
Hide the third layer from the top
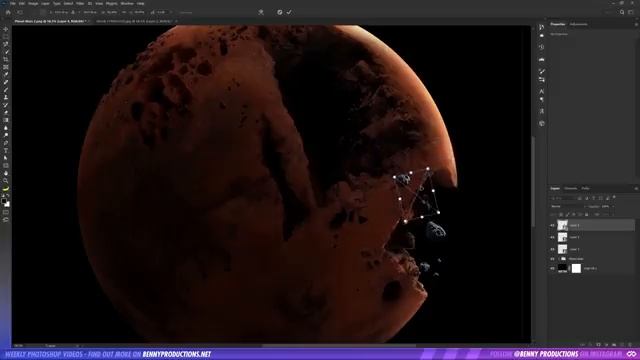click(x=552, y=249)
